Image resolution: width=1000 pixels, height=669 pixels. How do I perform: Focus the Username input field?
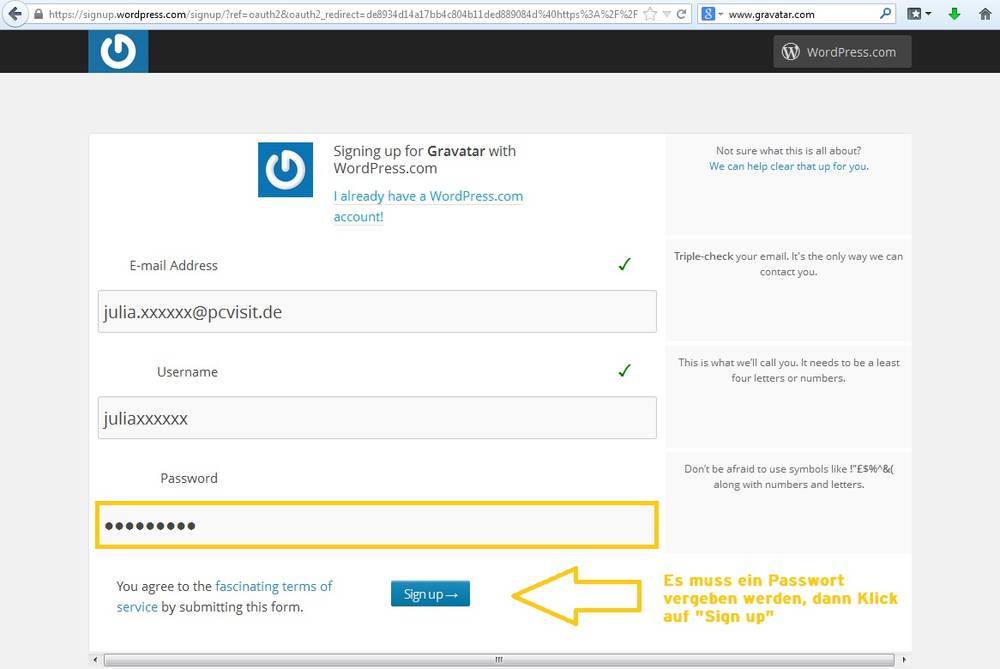pyautogui.click(x=377, y=418)
